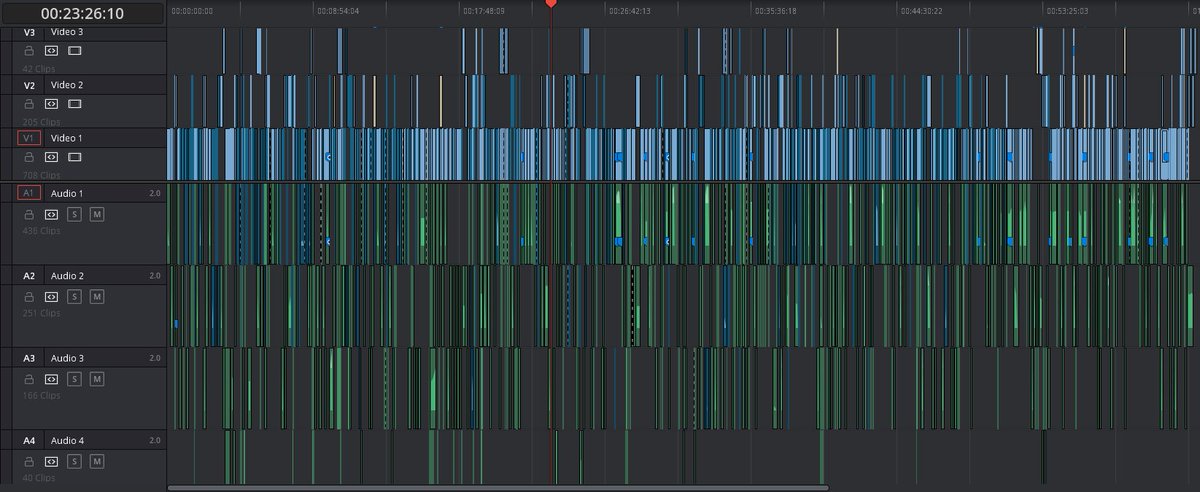This screenshot has height=492, width=1200.
Task: Toggle auto track selector on Audio 1
Action: (x=52, y=214)
